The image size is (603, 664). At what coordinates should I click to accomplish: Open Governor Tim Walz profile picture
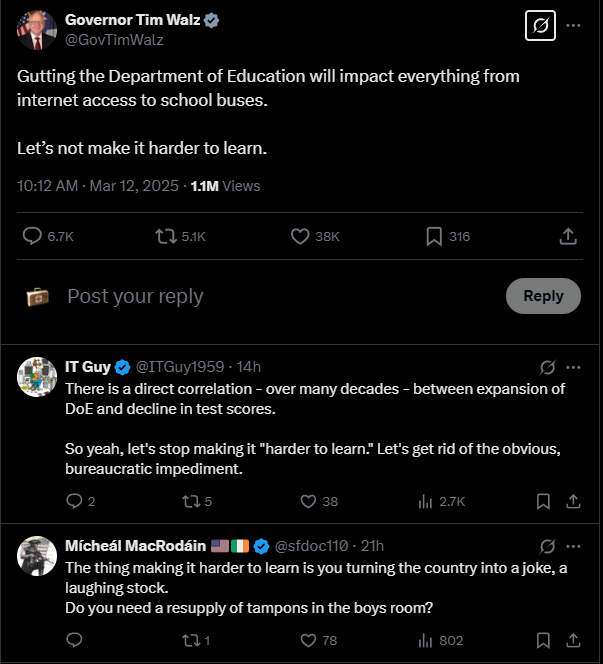pyautogui.click(x=37, y=30)
